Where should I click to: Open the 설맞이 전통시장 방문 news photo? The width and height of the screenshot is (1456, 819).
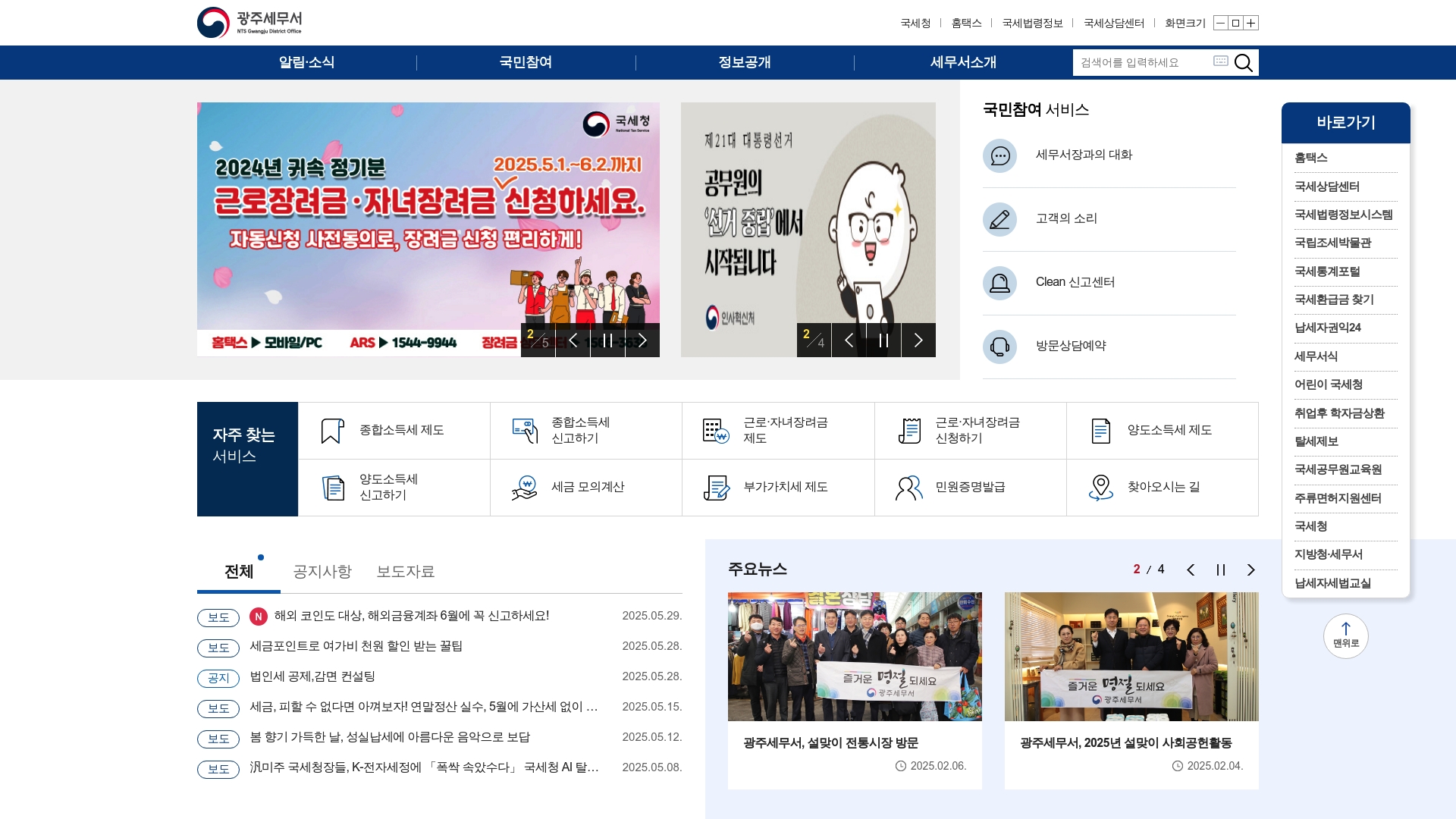tap(855, 657)
